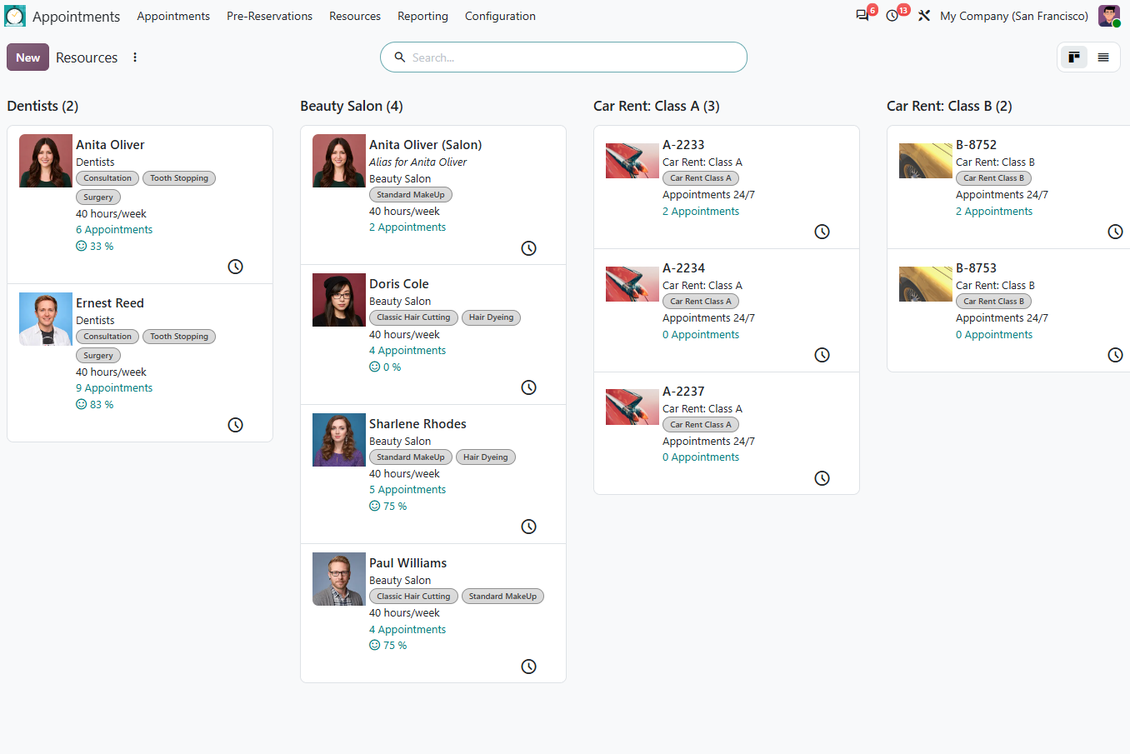Open the Appointments menu
This screenshot has width=1130, height=754.
[x=173, y=16]
